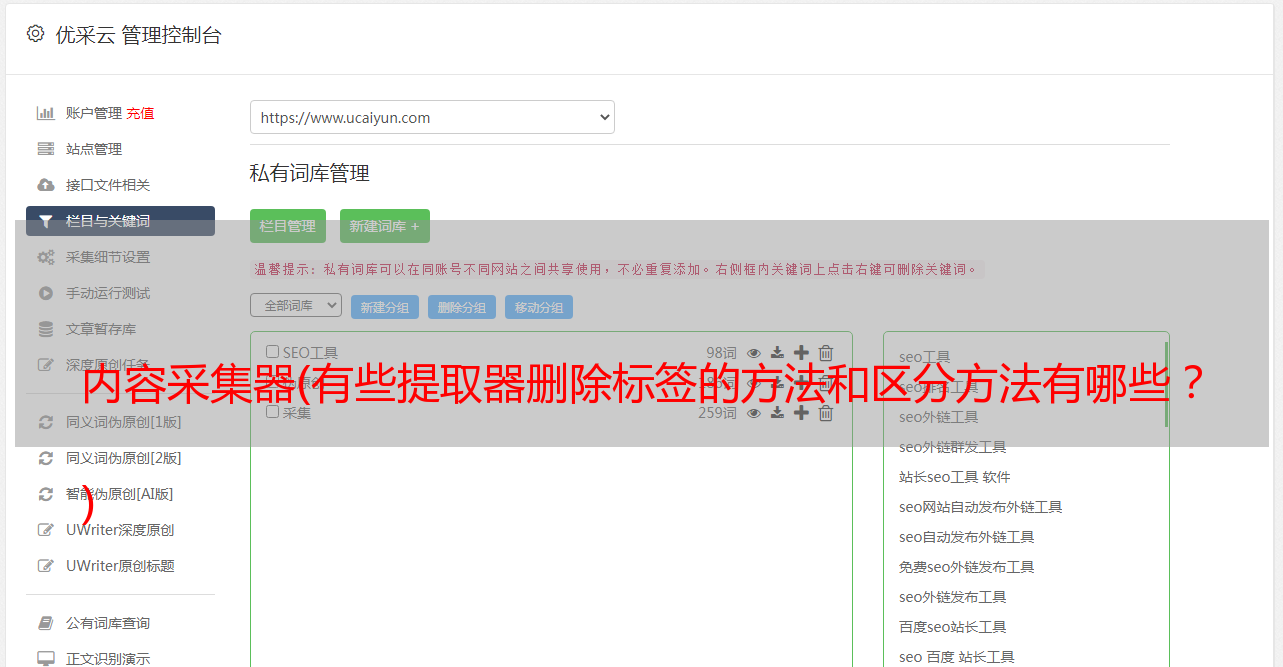Go to 站点管理 menu item
Screen dimensions: 1283x667
click(x=94, y=149)
